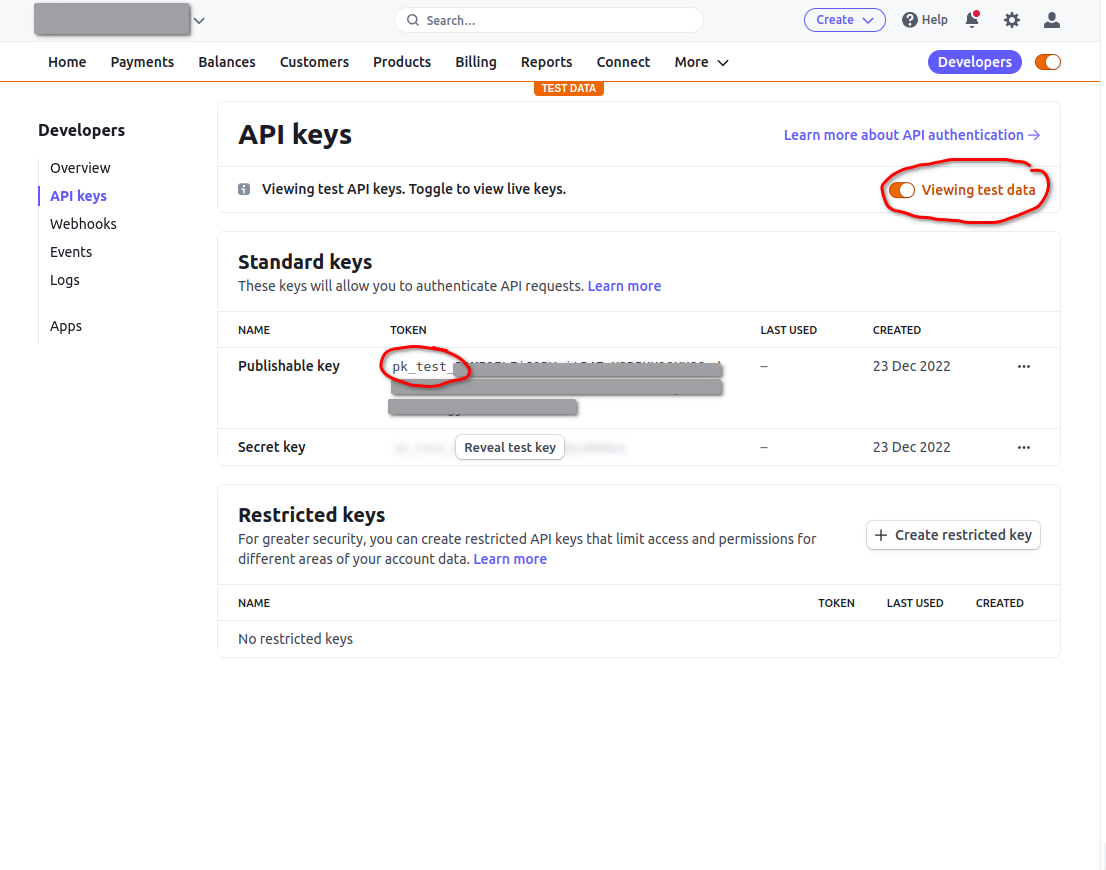Click the plus icon on Create restricted key
This screenshot has height=870, width=1106.
click(x=881, y=535)
